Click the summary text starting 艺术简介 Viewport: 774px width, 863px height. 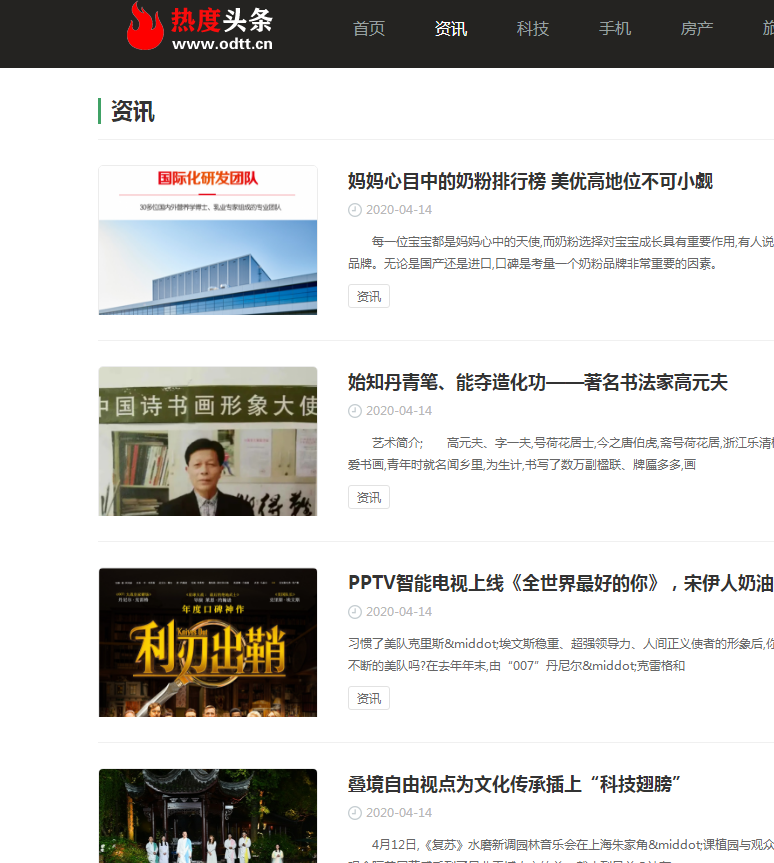[x=560, y=454]
